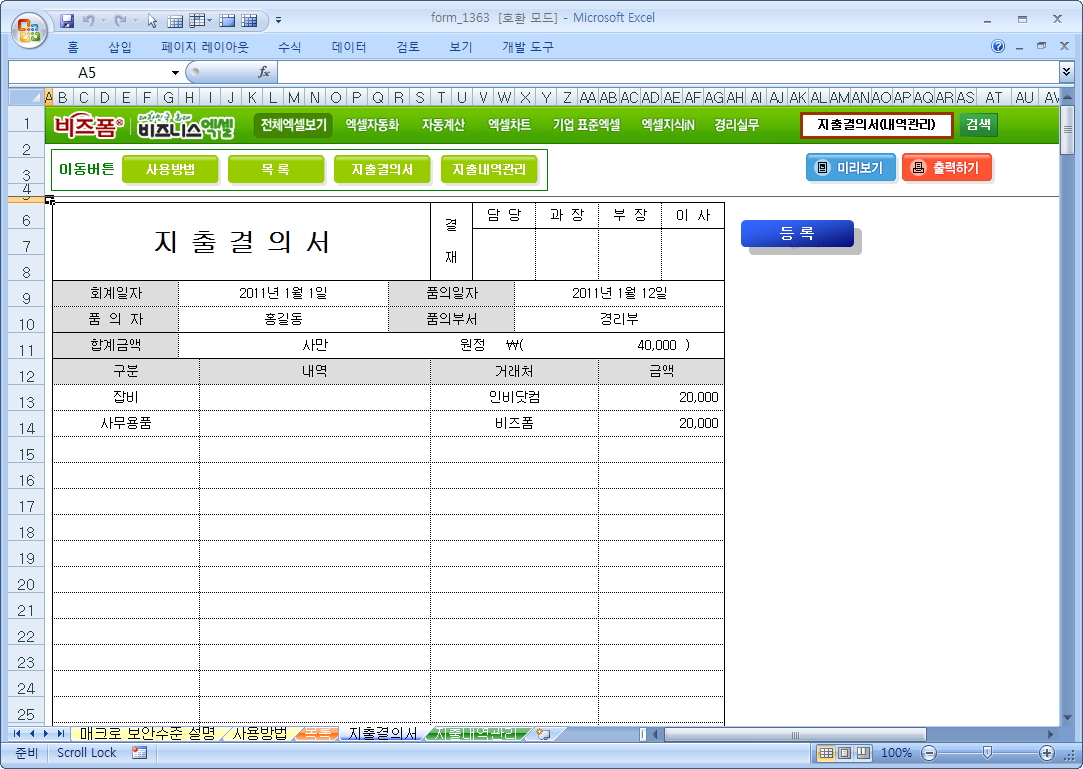The width and height of the screenshot is (1083, 769).
Task: Open the 수식 ribbon tab
Action: coord(289,47)
